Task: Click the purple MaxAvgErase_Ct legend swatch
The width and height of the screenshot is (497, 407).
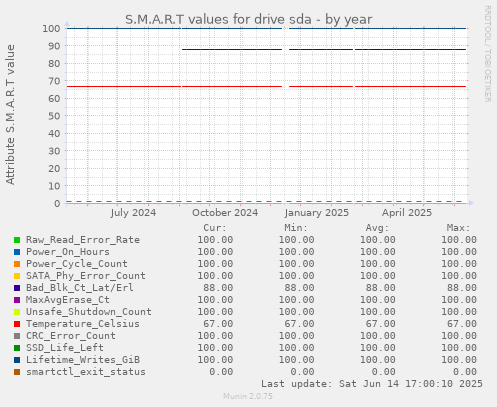Action: pyautogui.click(x=17, y=300)
